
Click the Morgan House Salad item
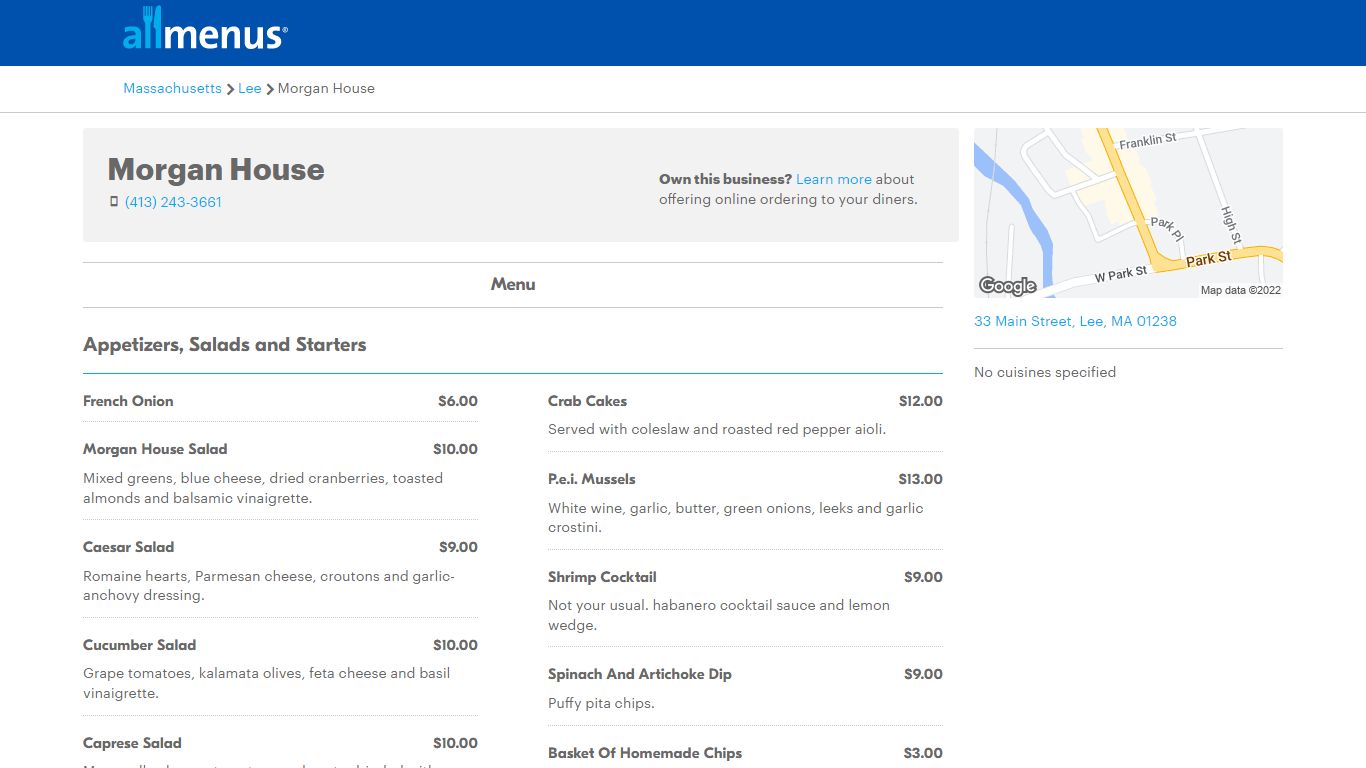155,449
